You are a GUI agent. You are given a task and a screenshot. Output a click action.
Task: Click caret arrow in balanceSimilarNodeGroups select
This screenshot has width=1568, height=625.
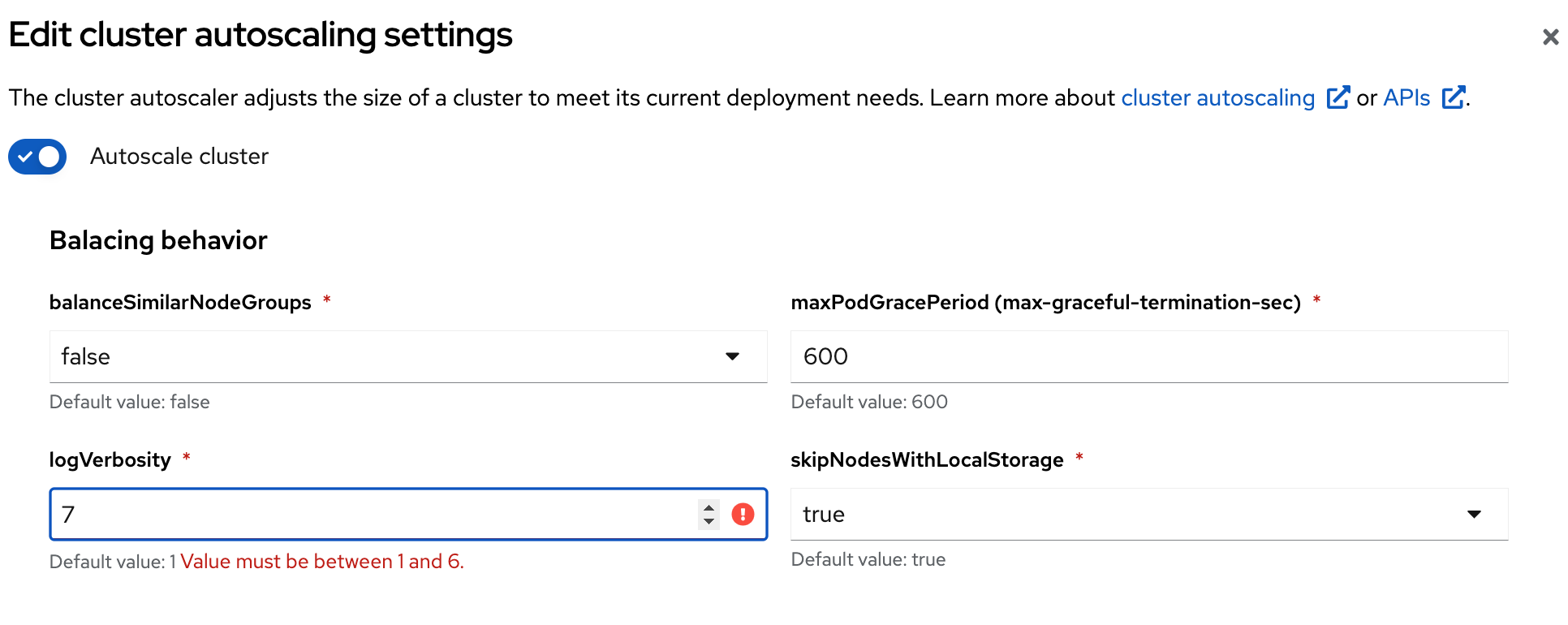click(732, 356)
